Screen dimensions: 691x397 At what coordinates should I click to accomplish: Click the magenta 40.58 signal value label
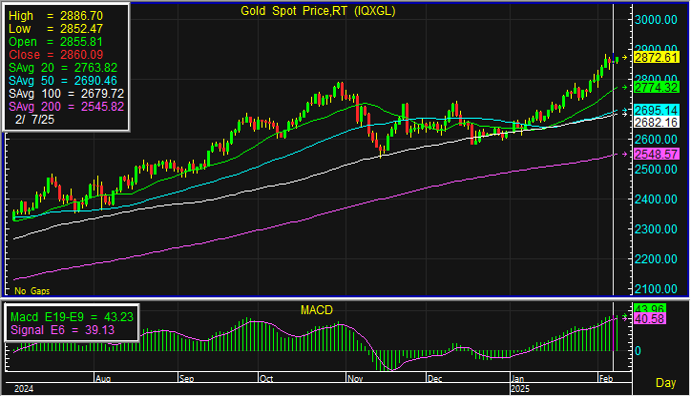(650, 319)
